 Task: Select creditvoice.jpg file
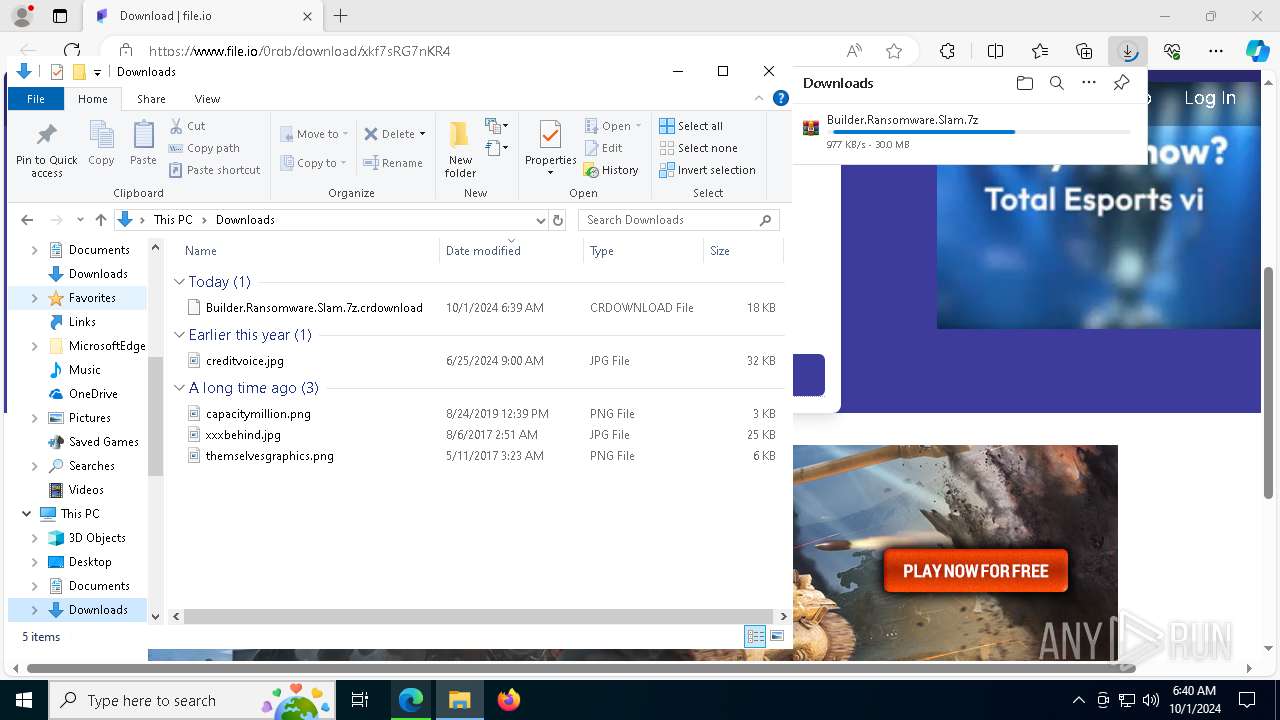tap(244, 361)
